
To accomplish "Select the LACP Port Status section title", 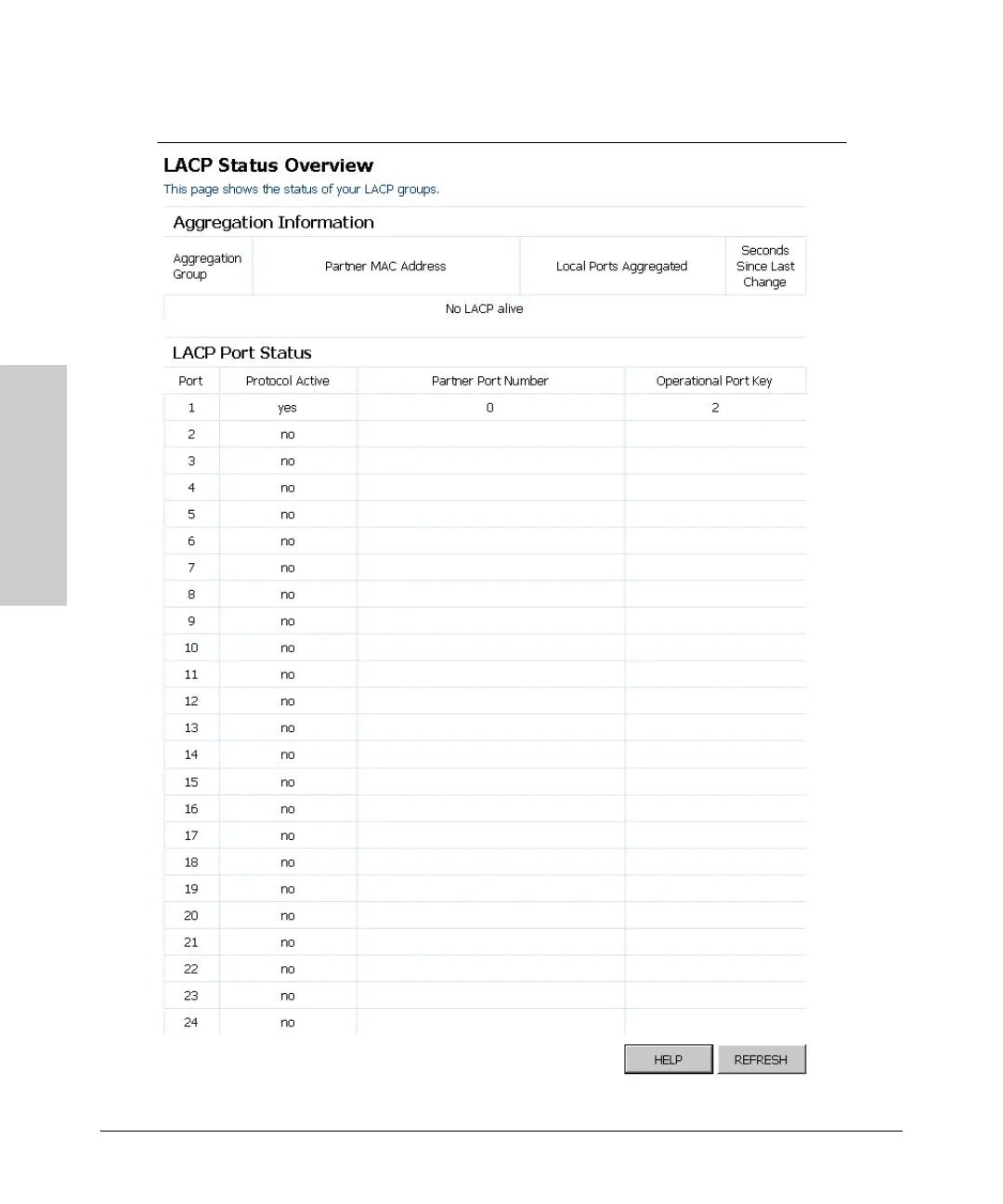I will click(x=242, y=353).
